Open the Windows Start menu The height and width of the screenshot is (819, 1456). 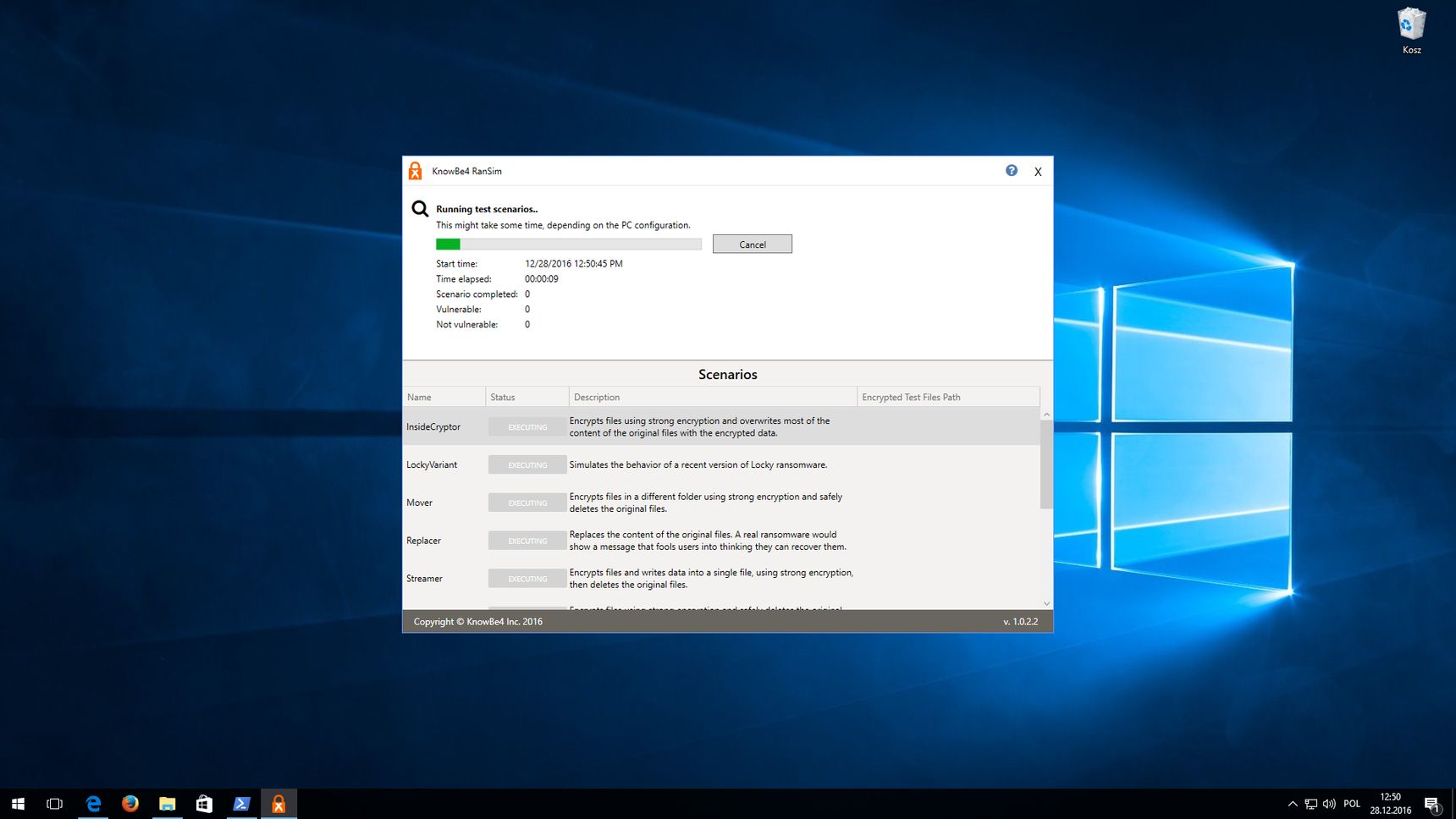pos(18,804)
